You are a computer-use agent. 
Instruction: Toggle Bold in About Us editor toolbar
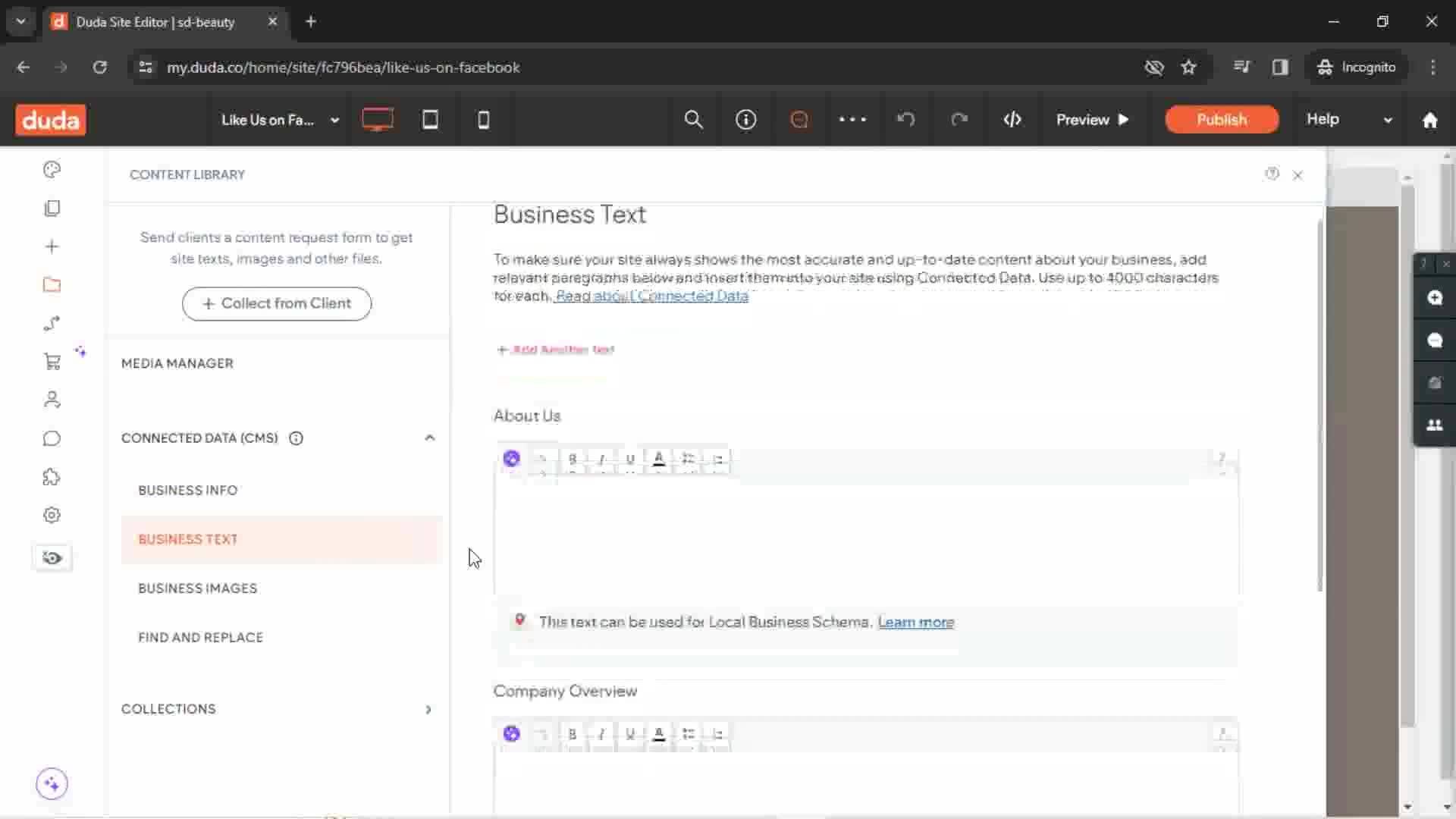coord(573,459)
